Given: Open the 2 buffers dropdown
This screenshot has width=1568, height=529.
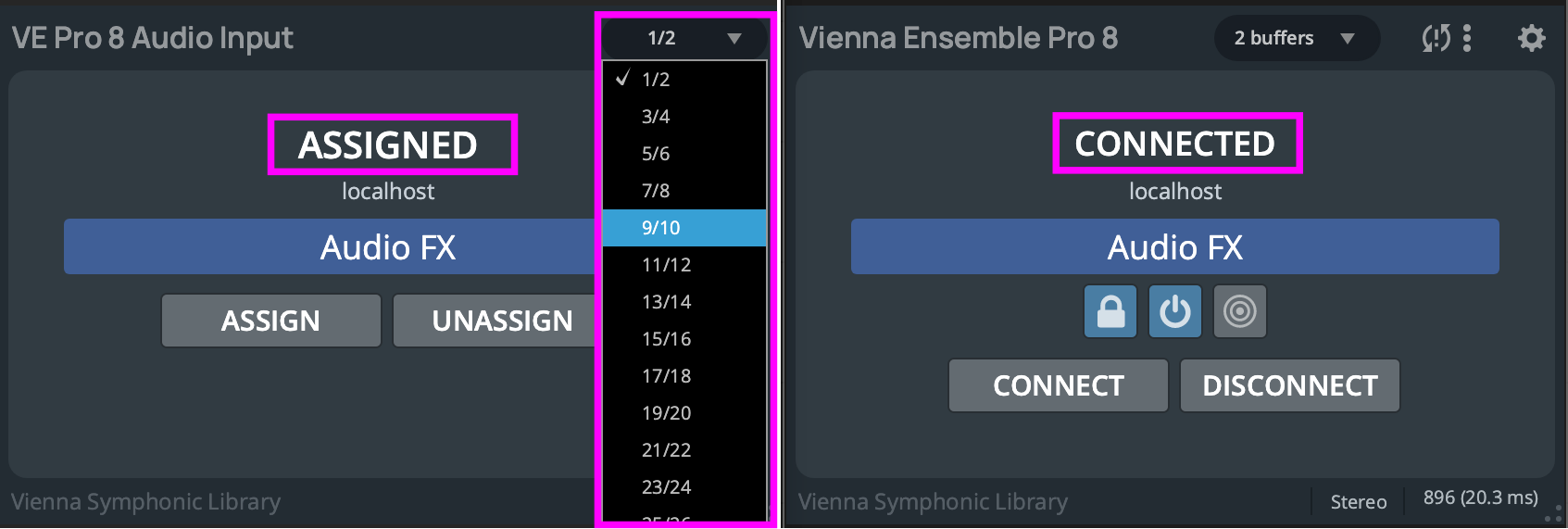Looking at the screenshot, I should coord(1296,38).
